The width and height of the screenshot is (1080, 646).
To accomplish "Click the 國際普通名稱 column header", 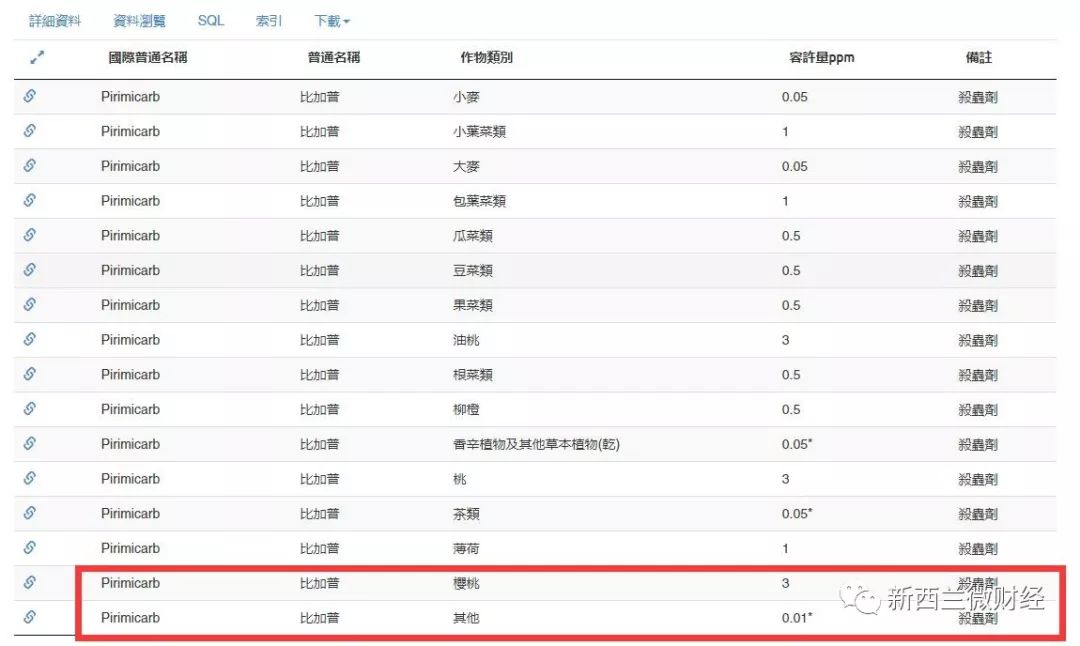I will [148, 58].
